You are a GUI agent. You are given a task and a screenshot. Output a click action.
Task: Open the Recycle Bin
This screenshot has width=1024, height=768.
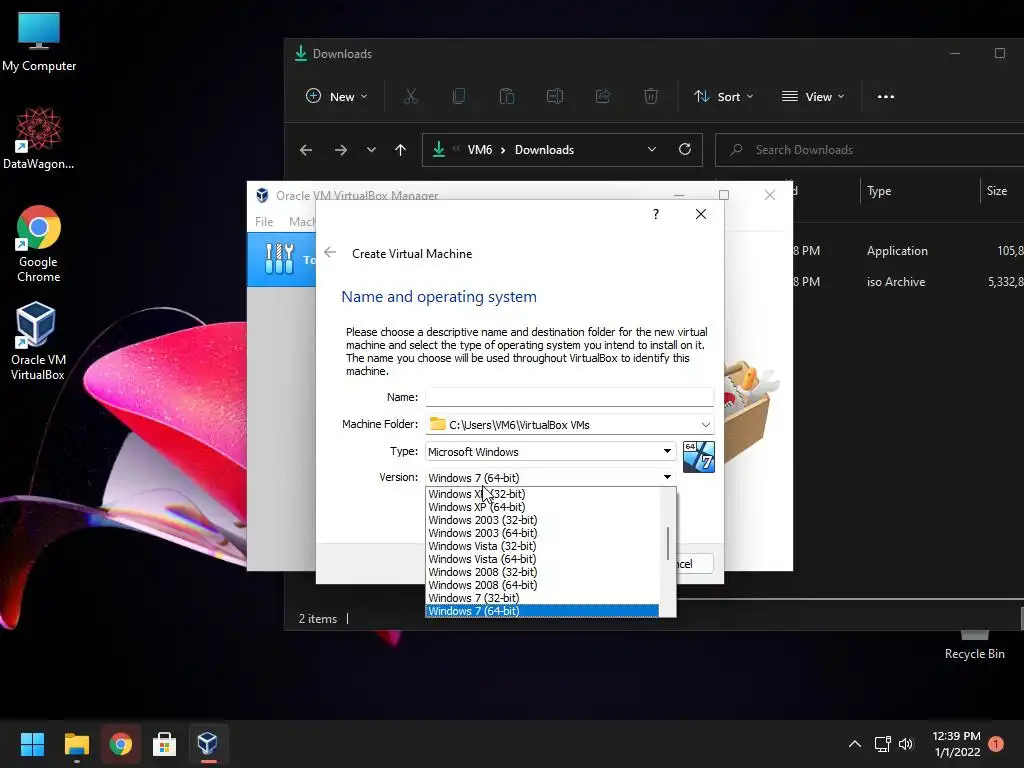[974, 647]
